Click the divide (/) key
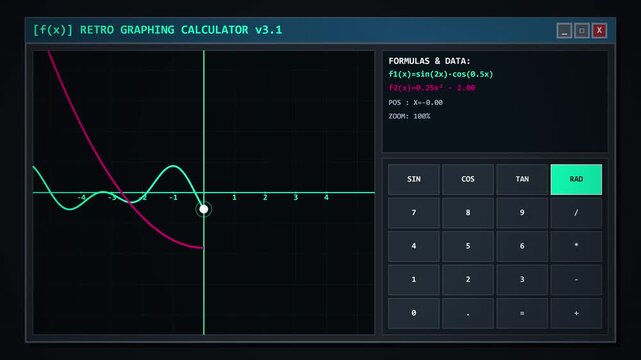641x360 pixels. click(x=576, y=213)
